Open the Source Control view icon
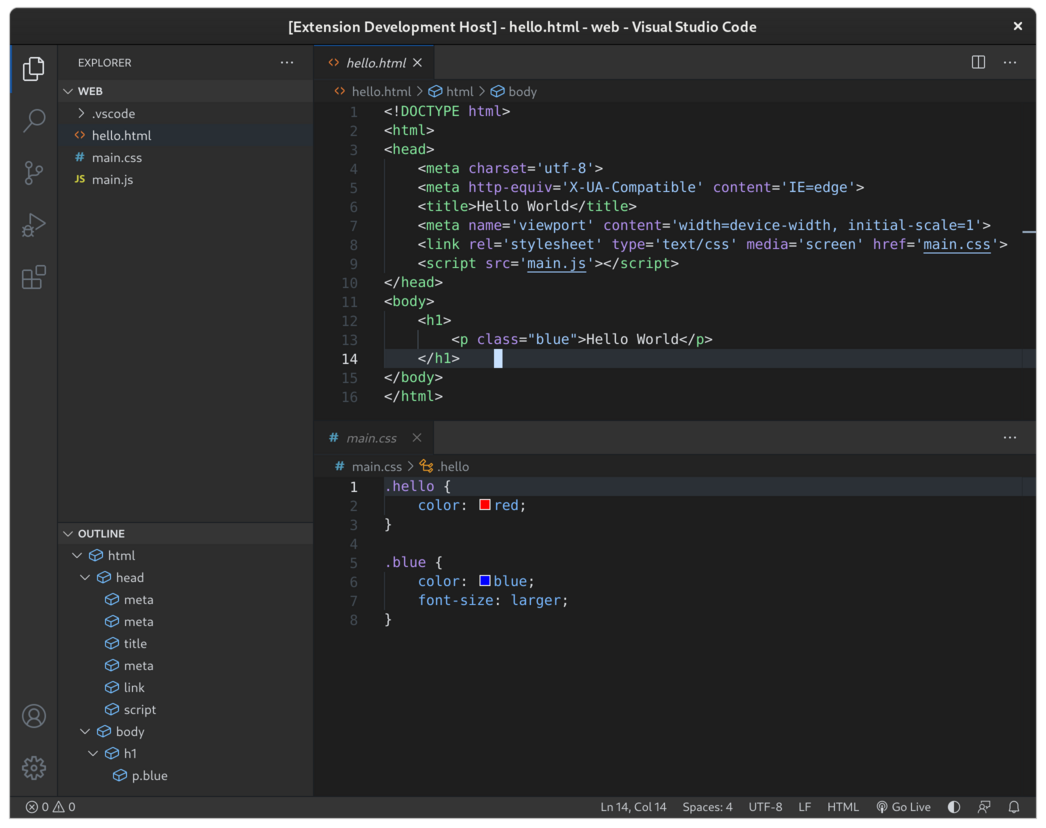This screenshot has height=828, width=1046. pyautogui.click(x=33, y=173)
